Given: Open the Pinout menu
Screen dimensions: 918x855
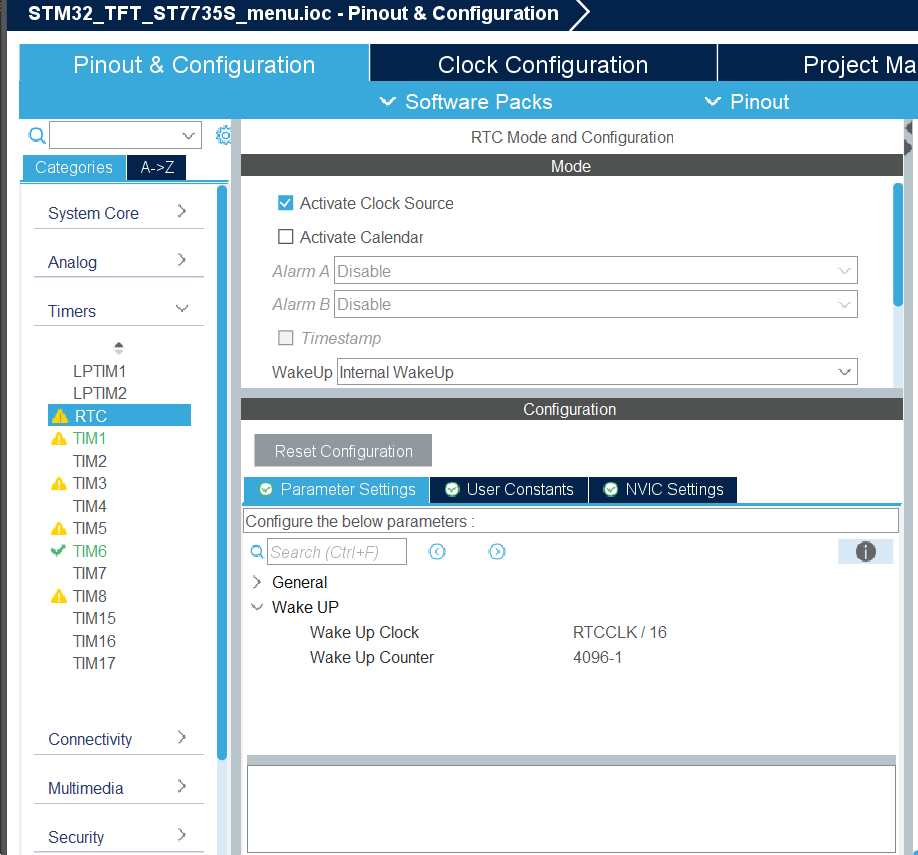Looking at the screenshot, I should click(x=746, y=102).
